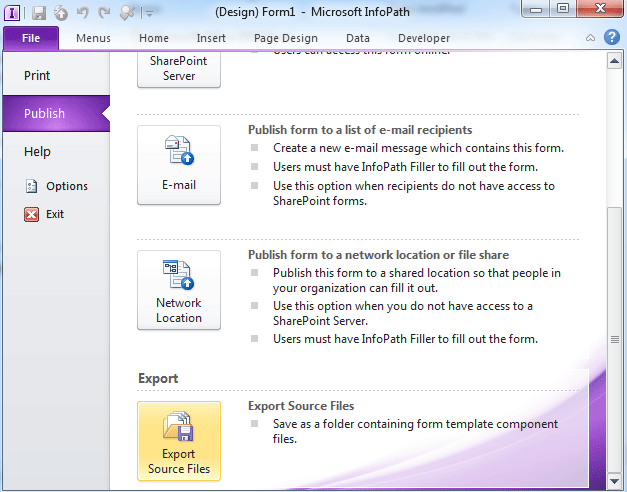The height and width of the screenshot is (492, 627).
Task: Click the Save floppy disk icon
Action: (39, 13)
